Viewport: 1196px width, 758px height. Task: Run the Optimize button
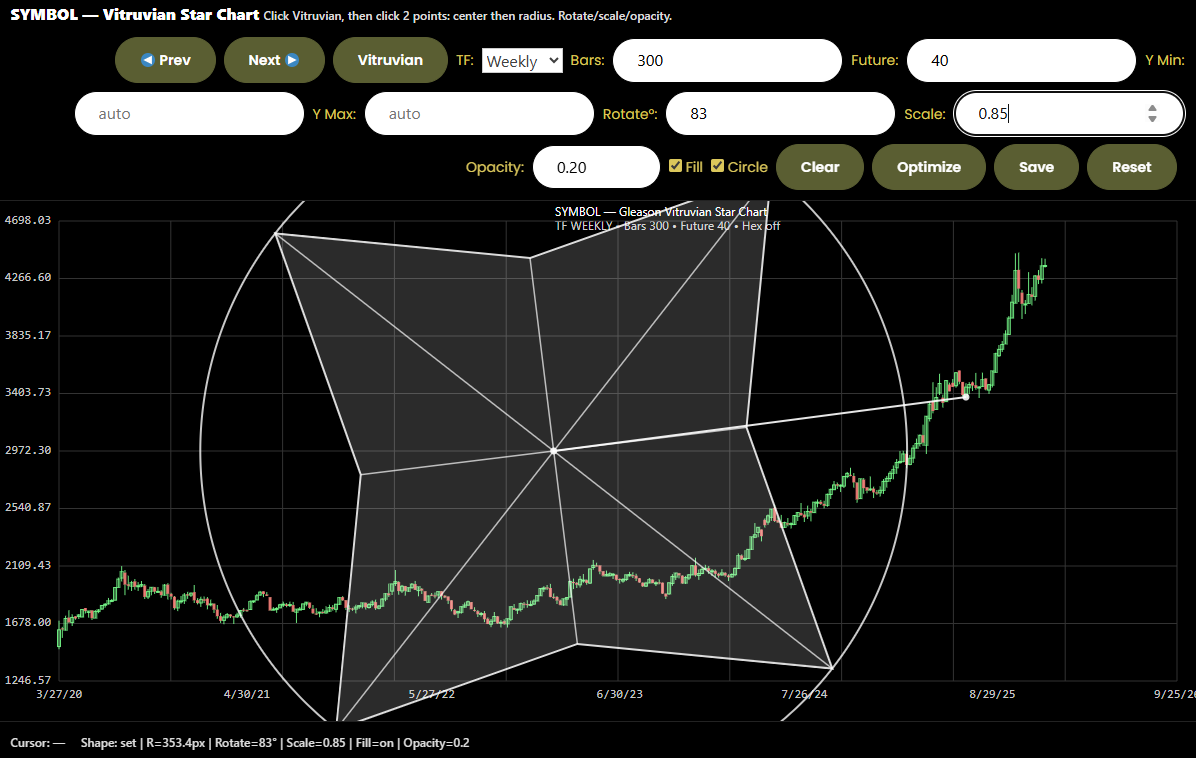[x=928, y=167]
